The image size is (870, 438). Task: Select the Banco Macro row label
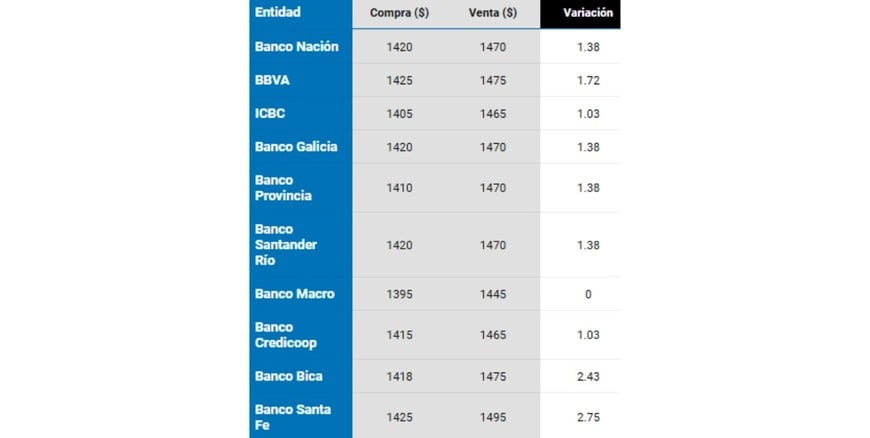295,294
